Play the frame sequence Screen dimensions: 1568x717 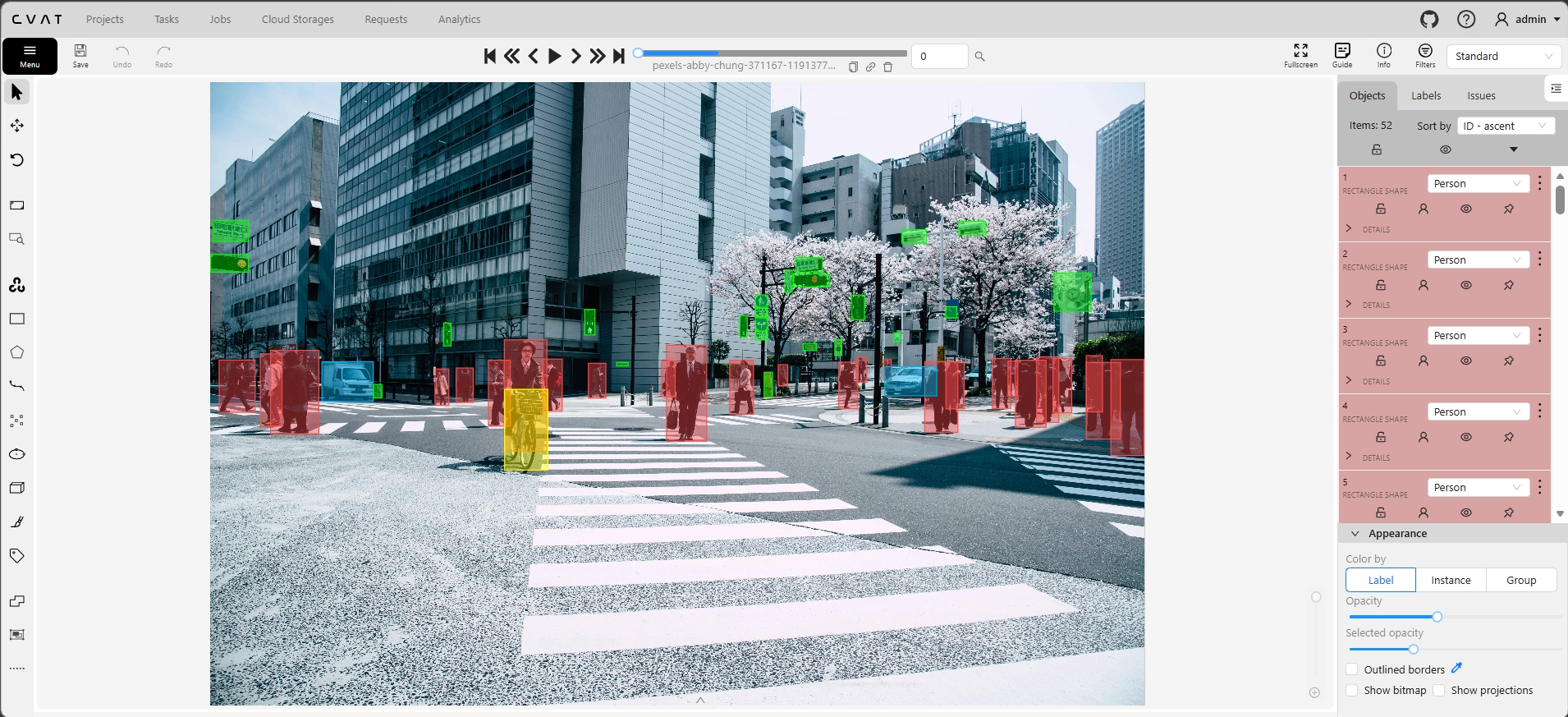pos(555,56)
